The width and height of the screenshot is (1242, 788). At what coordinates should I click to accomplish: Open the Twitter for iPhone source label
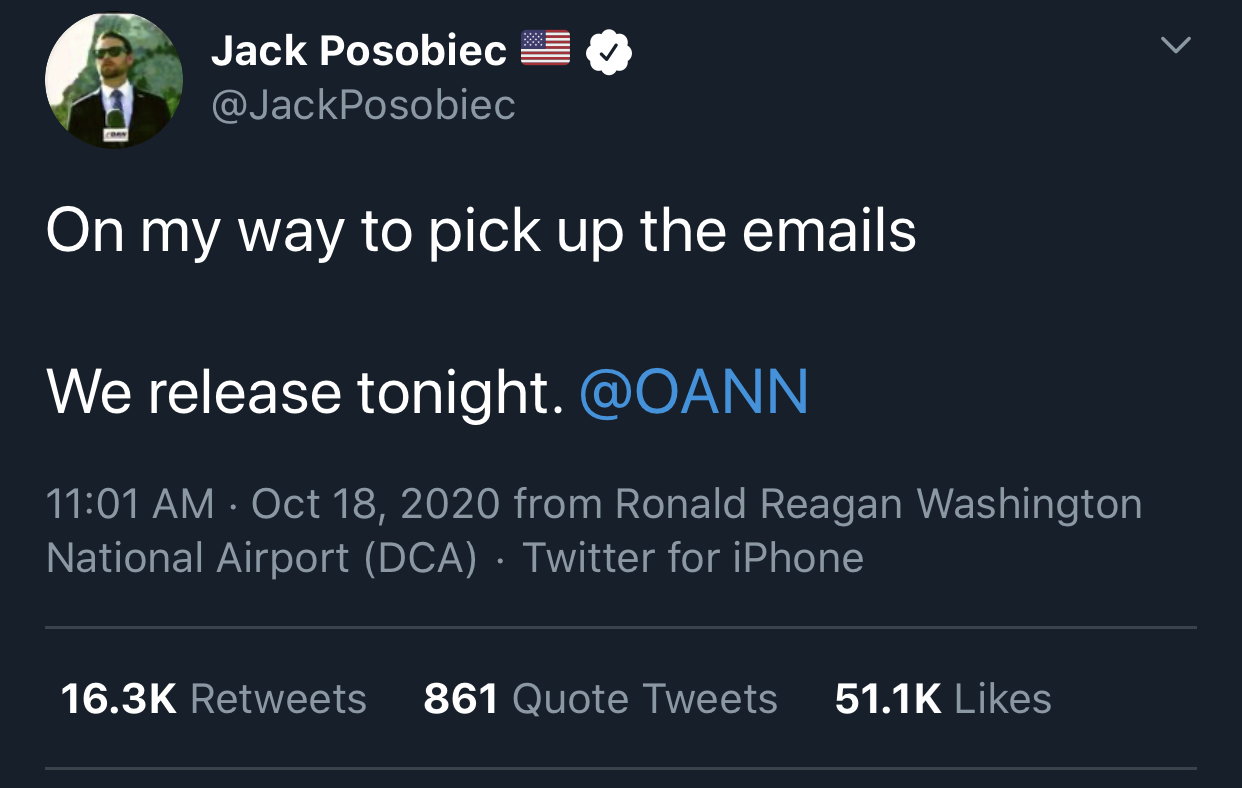click(693, 558)
